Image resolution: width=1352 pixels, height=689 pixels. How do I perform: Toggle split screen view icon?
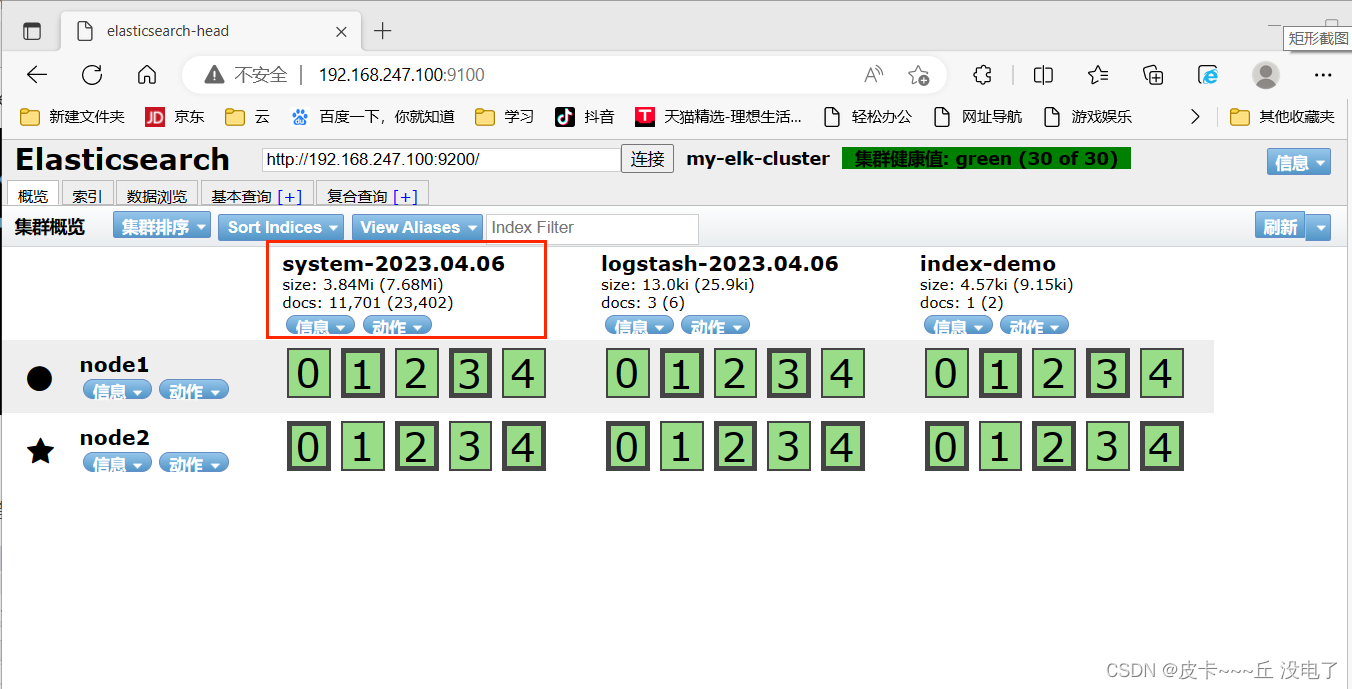pos(1043,75)
